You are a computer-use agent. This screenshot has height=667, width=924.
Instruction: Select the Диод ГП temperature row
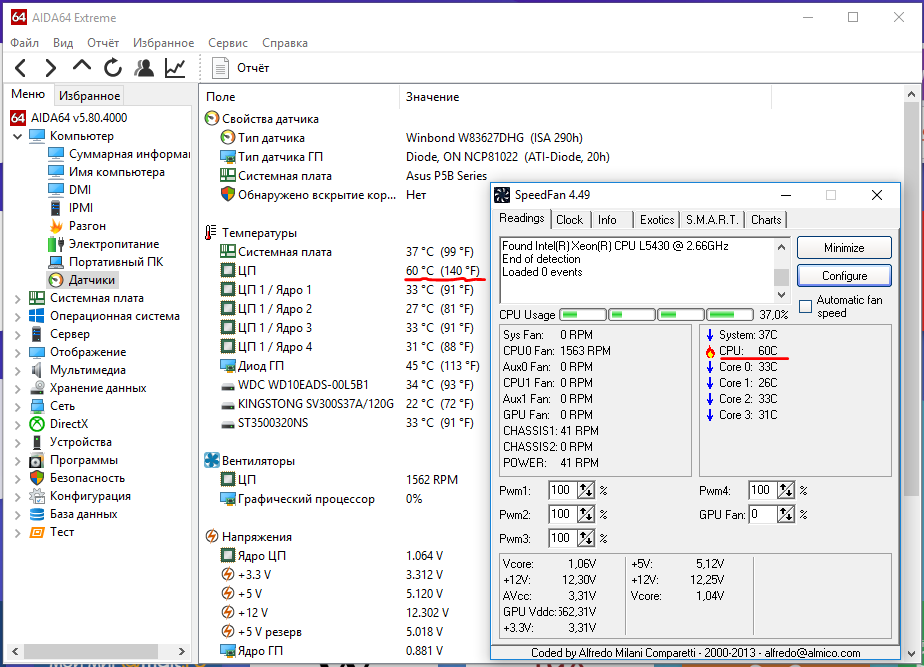[351, 366]
